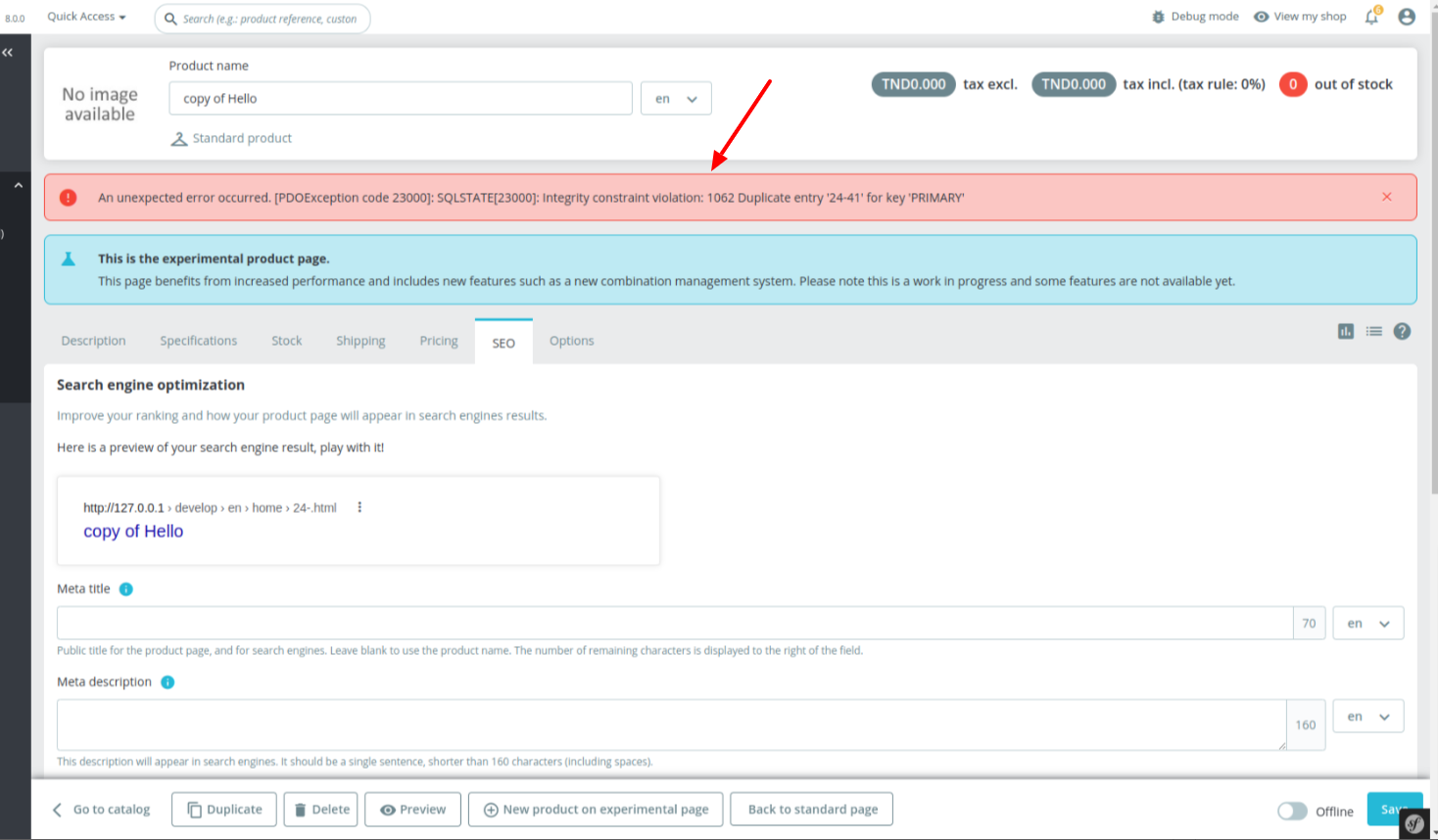Switch to the Pricing tab

[x=438, y=341]
